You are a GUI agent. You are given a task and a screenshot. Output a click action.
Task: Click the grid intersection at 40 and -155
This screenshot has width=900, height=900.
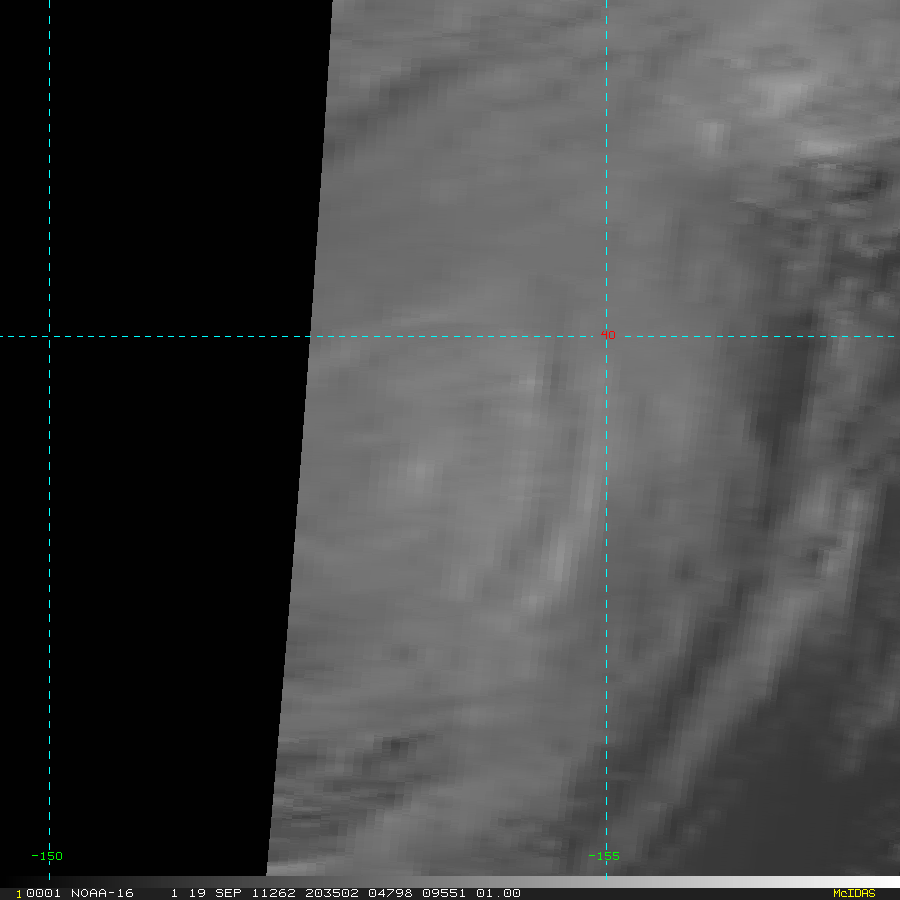[x=607, y=336]
